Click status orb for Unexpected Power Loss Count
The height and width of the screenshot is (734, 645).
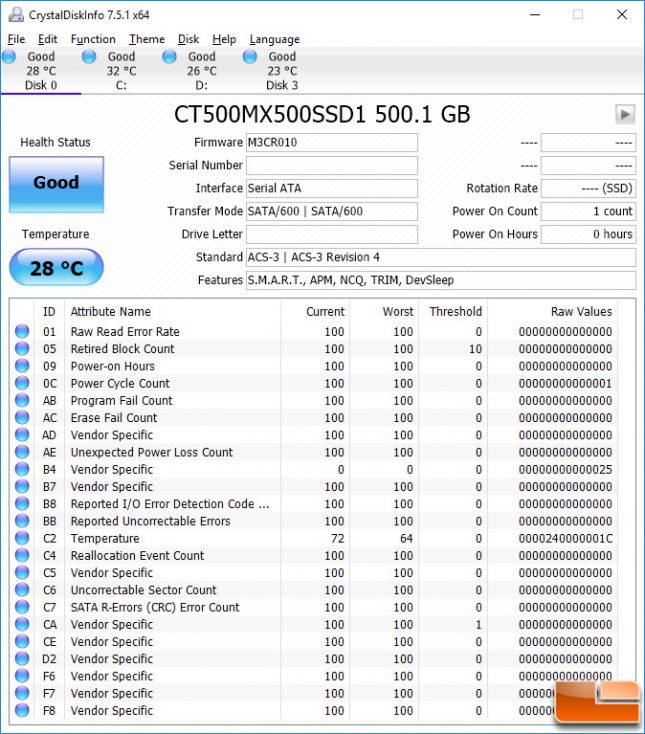coord(22,452)
